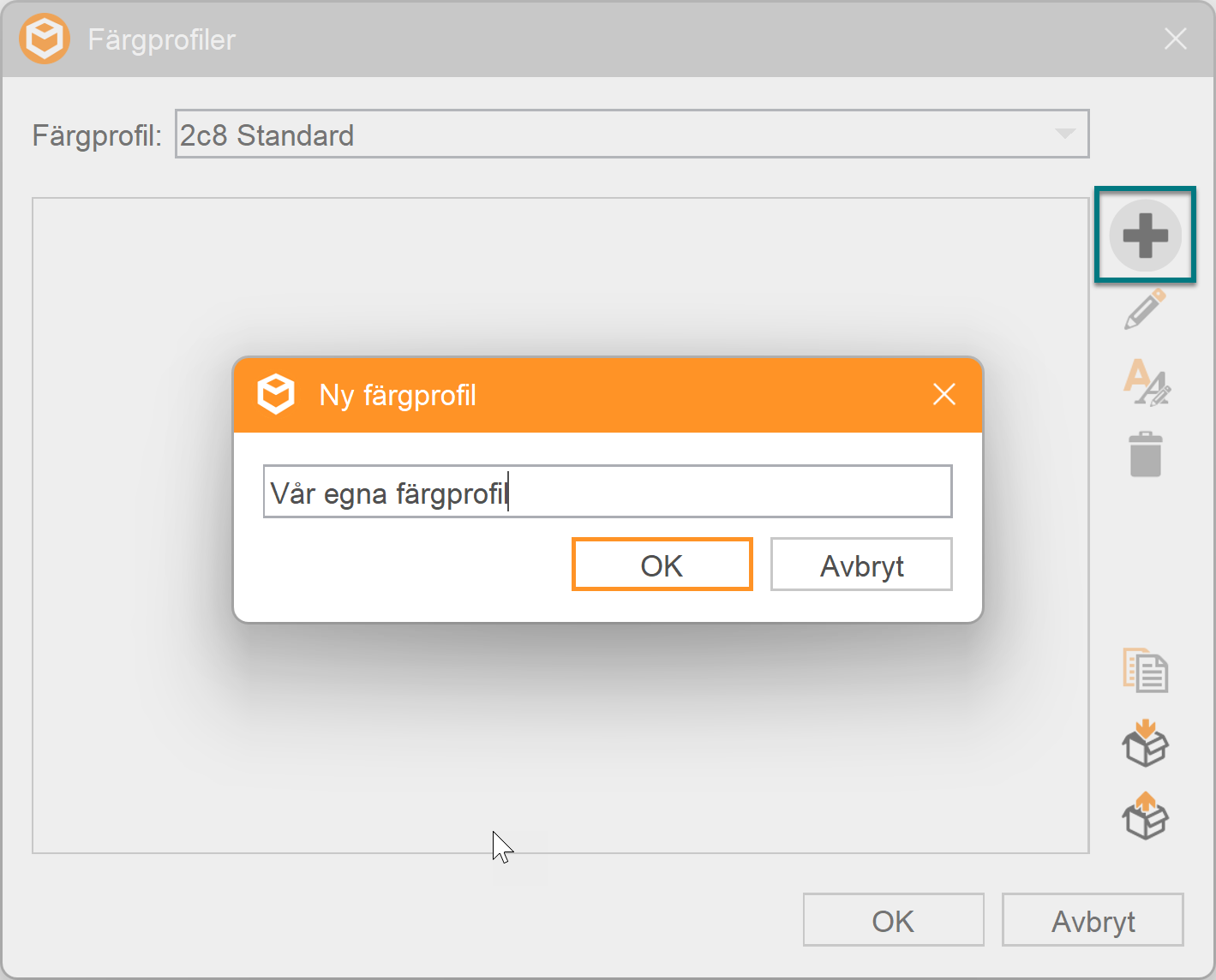1216x980 pixels.
Task: Click Avbryt in Ny färgprofil dialog
Action: 861,565
